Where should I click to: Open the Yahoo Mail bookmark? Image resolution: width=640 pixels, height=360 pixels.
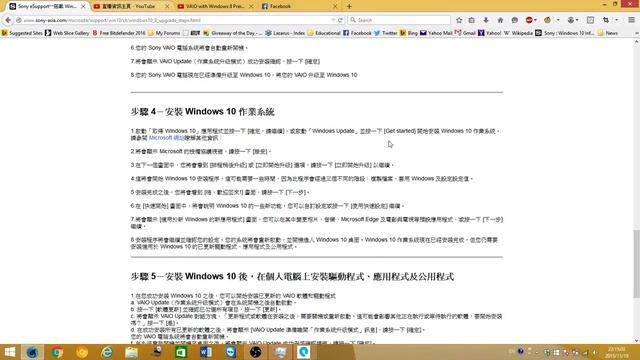436,33
